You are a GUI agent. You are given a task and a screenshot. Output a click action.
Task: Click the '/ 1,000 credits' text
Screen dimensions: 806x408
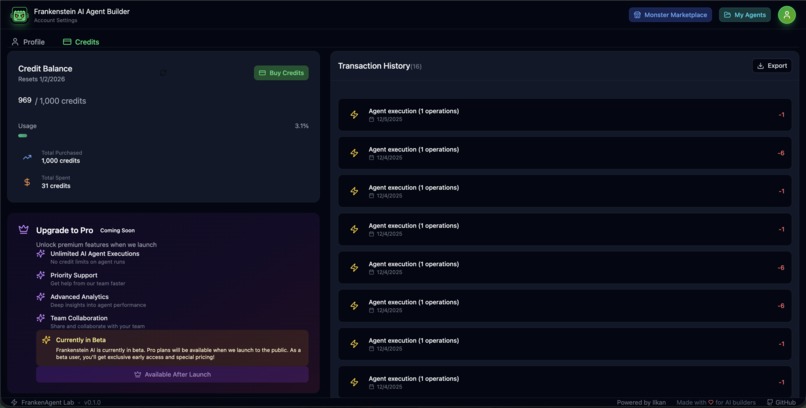[61, 101]
